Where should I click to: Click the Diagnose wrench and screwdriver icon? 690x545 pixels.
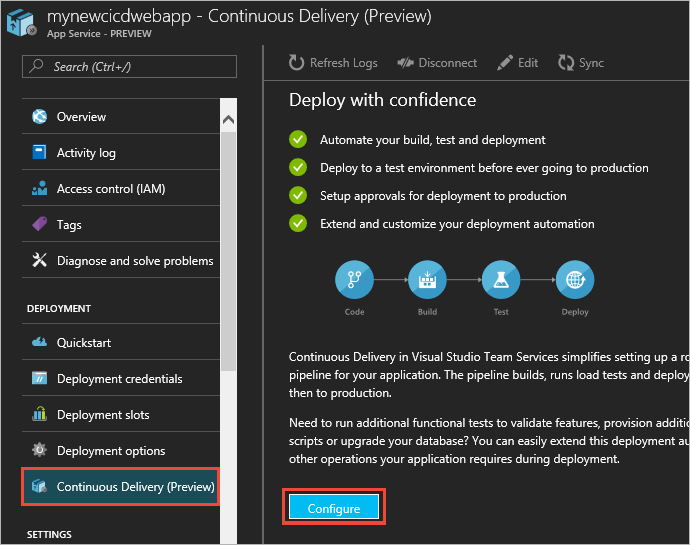pos(39,260)
